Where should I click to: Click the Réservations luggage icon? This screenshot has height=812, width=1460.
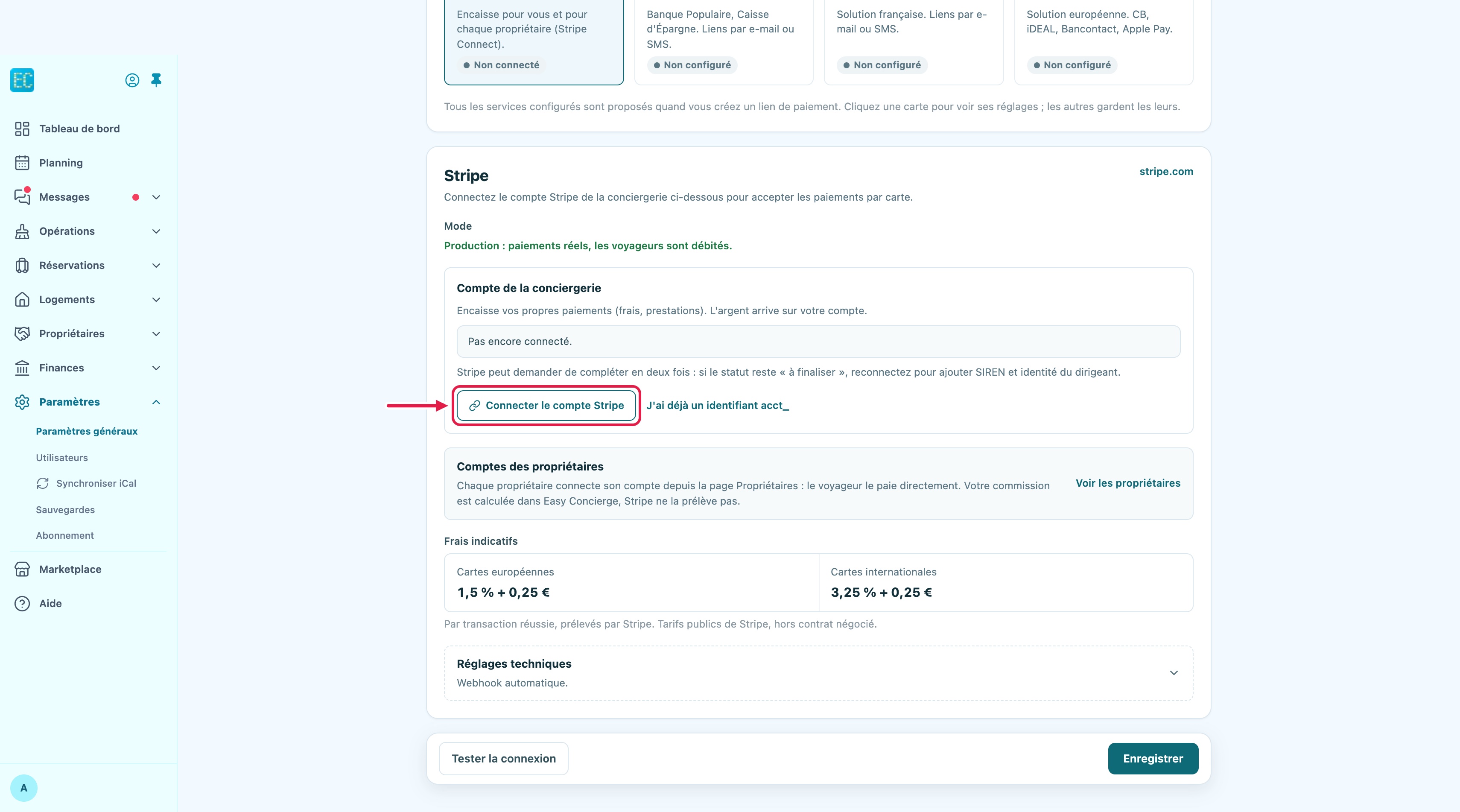click(x=22, y=265)
